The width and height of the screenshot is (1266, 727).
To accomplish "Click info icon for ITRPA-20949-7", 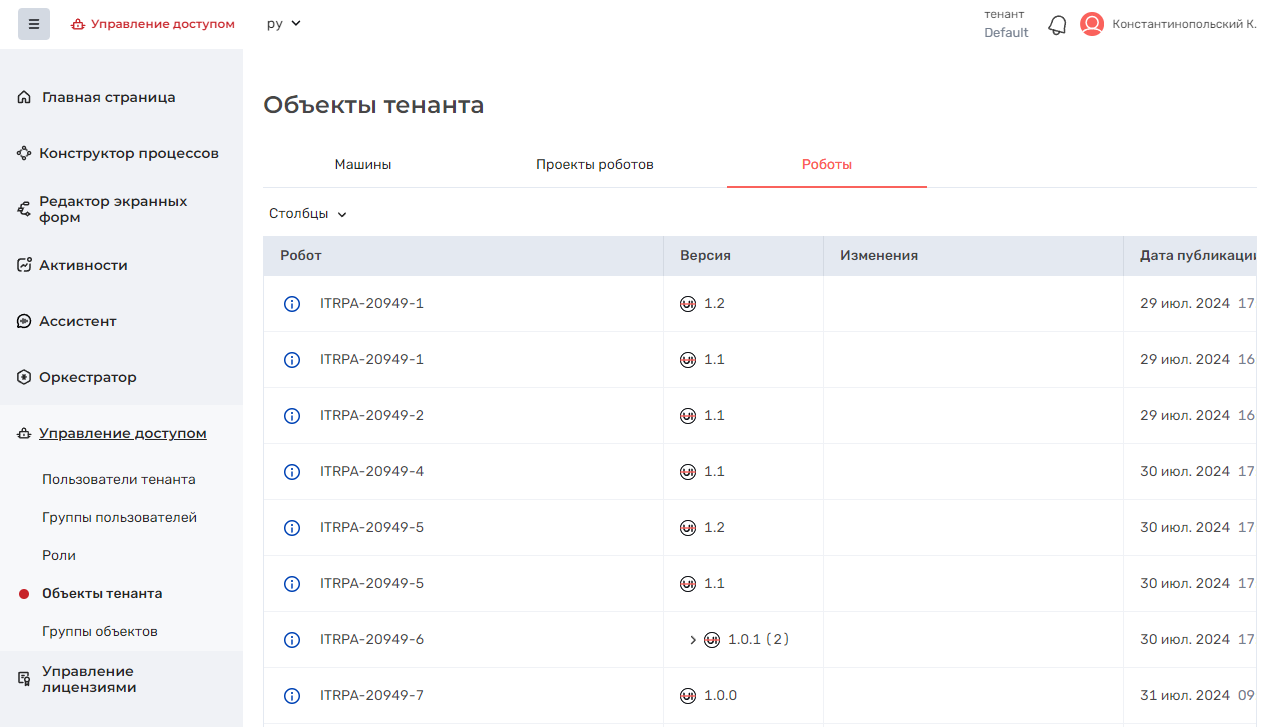I will coord(292,696).
